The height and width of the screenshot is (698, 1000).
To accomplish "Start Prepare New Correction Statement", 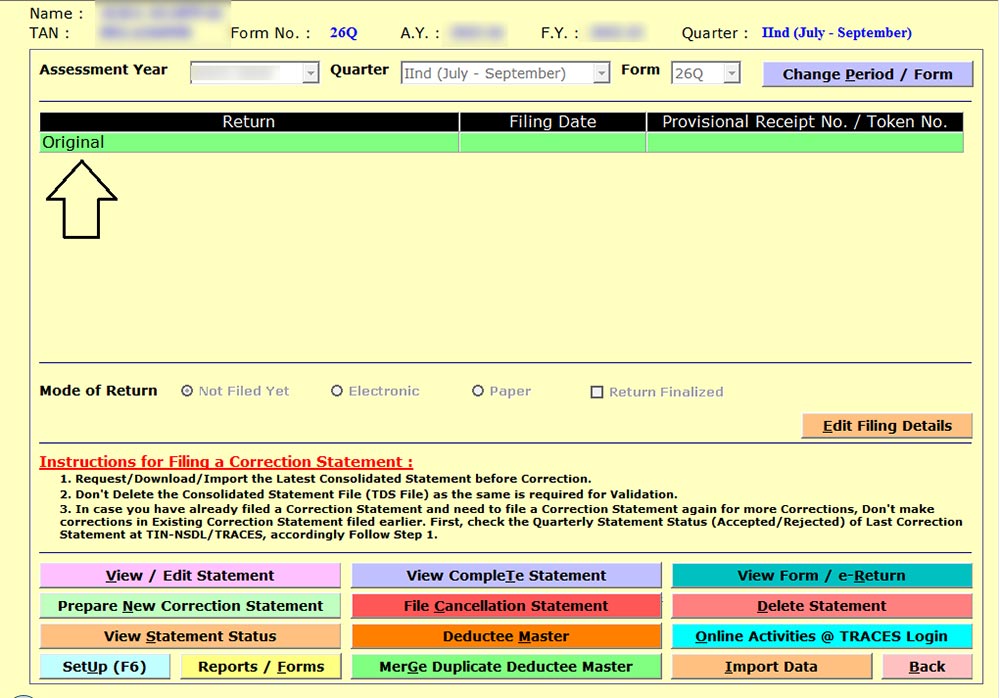I will [190, 606].
